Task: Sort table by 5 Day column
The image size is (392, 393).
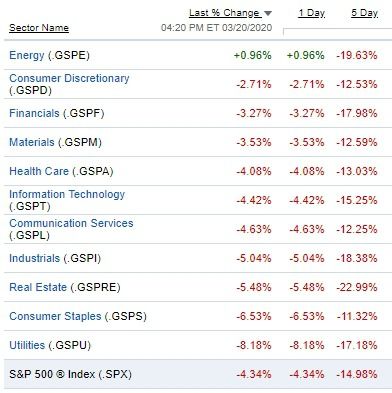Action: point(364,13)
